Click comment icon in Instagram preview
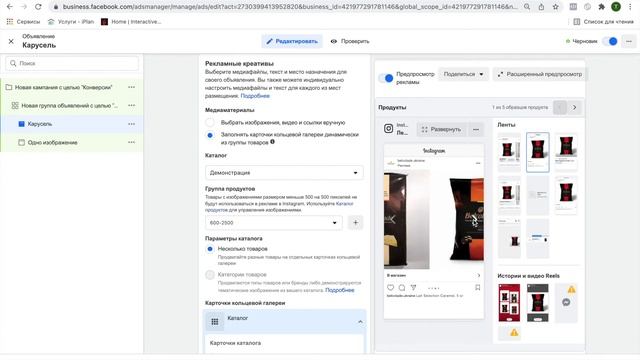640x360 pixels. 402,288
